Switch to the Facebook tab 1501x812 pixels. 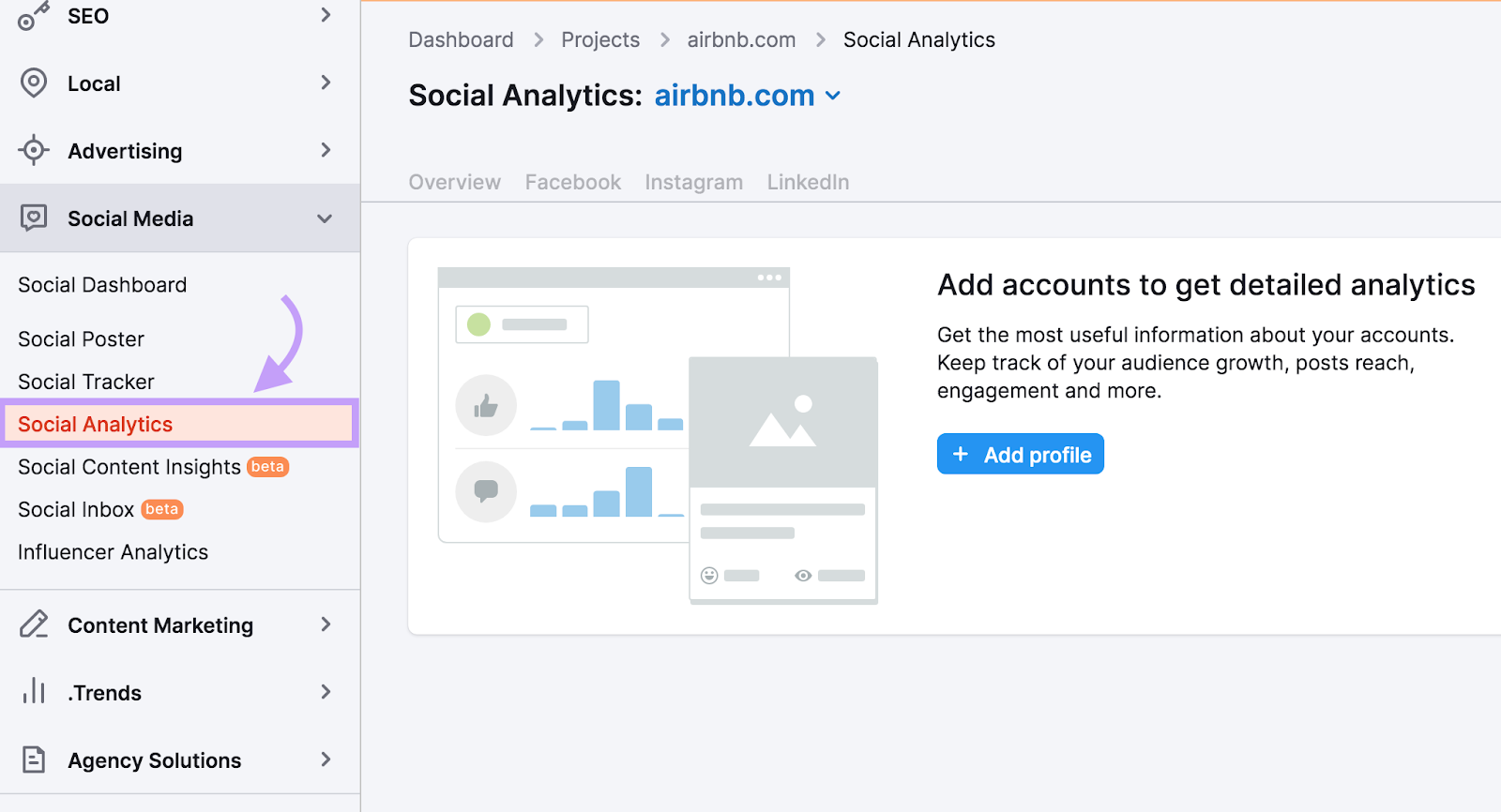(572, 182)
